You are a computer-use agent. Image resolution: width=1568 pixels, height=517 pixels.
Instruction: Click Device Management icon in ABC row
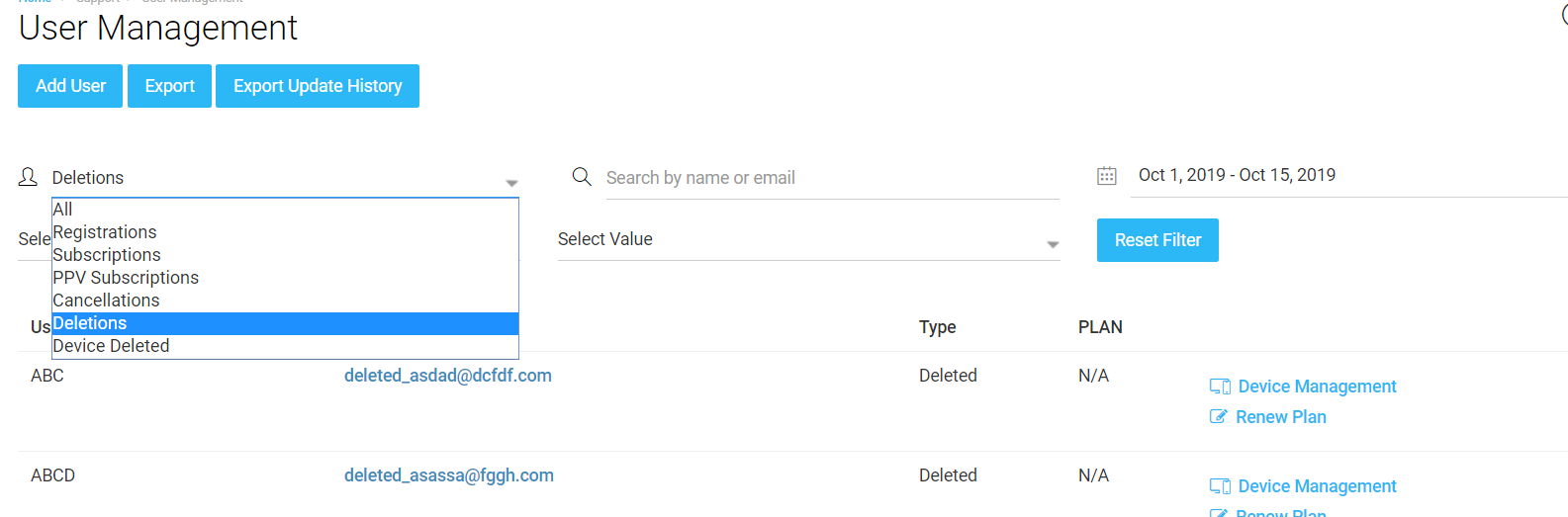1221,387
